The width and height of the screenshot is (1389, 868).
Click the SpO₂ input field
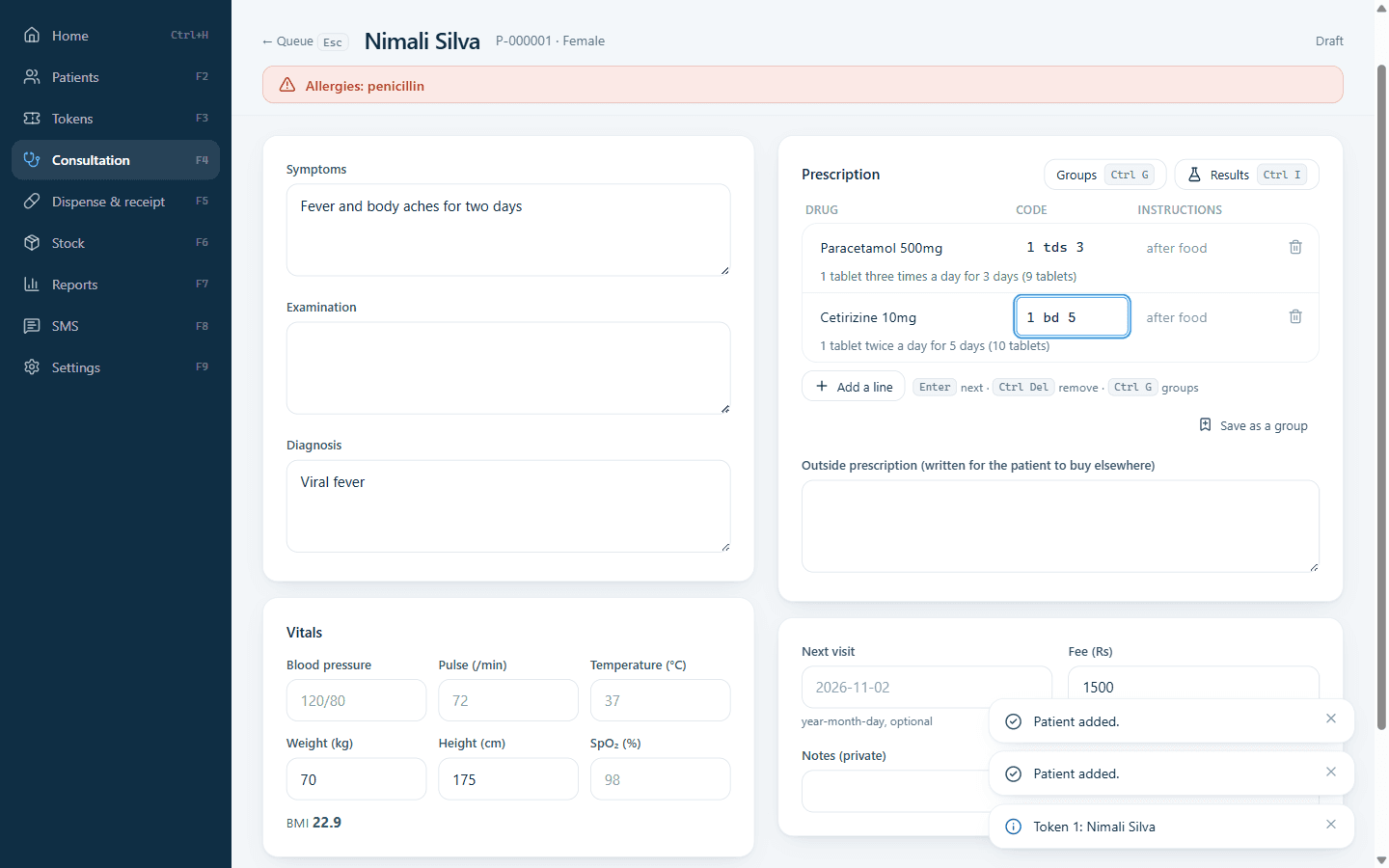tap(660, 779)
